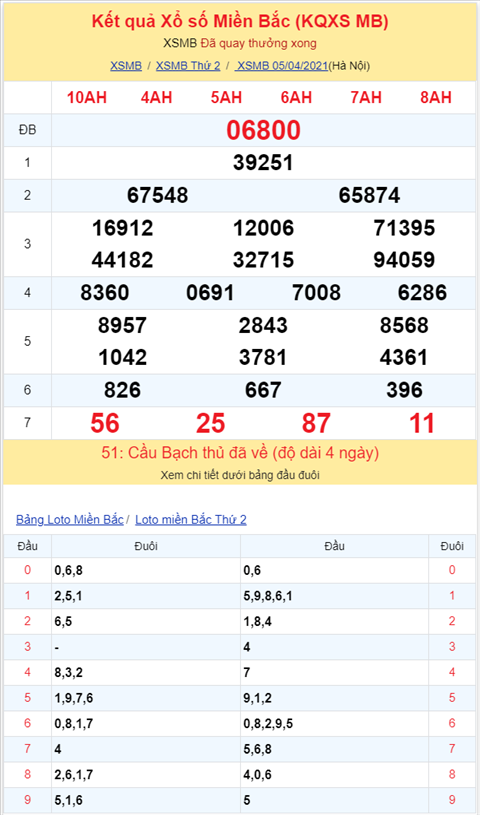This screenshot has height=815, width=480.
Task: Click the code 10AH in the header row
Action: [x=86, y=97]
